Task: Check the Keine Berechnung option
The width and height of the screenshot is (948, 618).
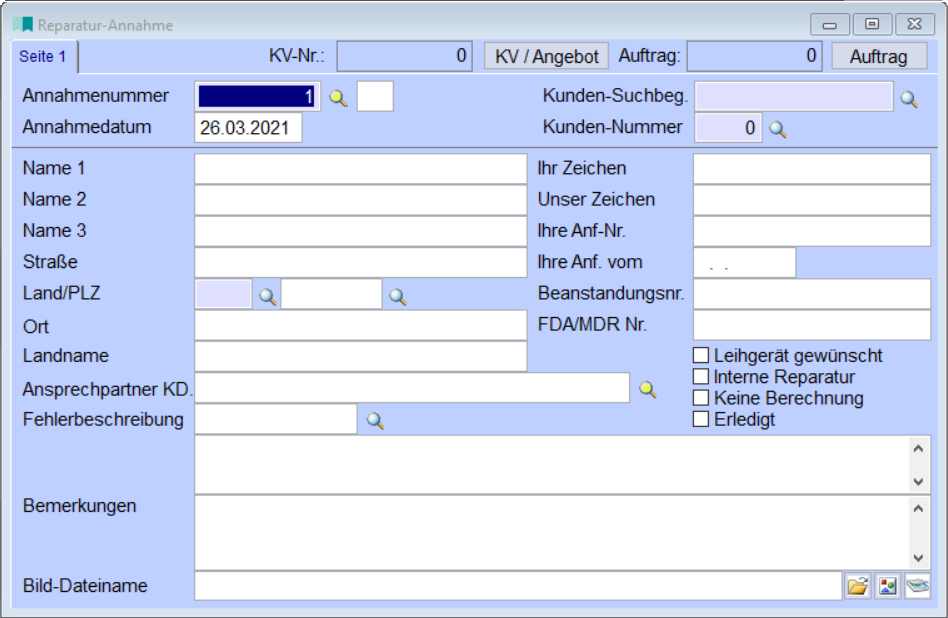Action: pos(701,398)
